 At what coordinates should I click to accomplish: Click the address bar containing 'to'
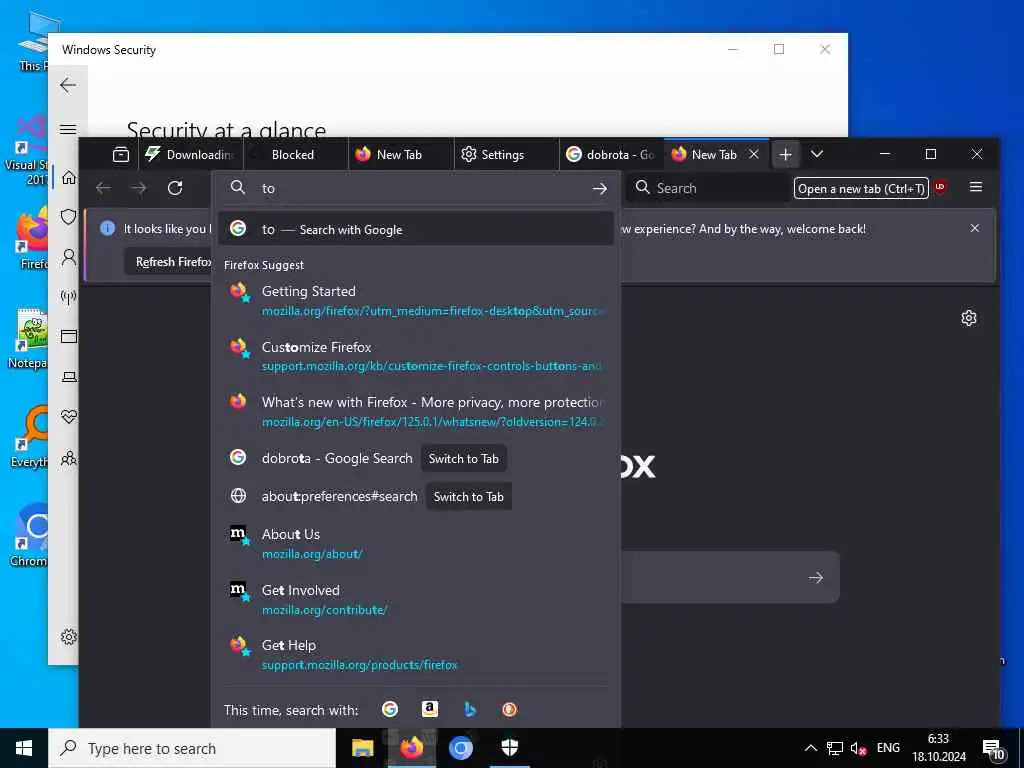tap(418, 188)
